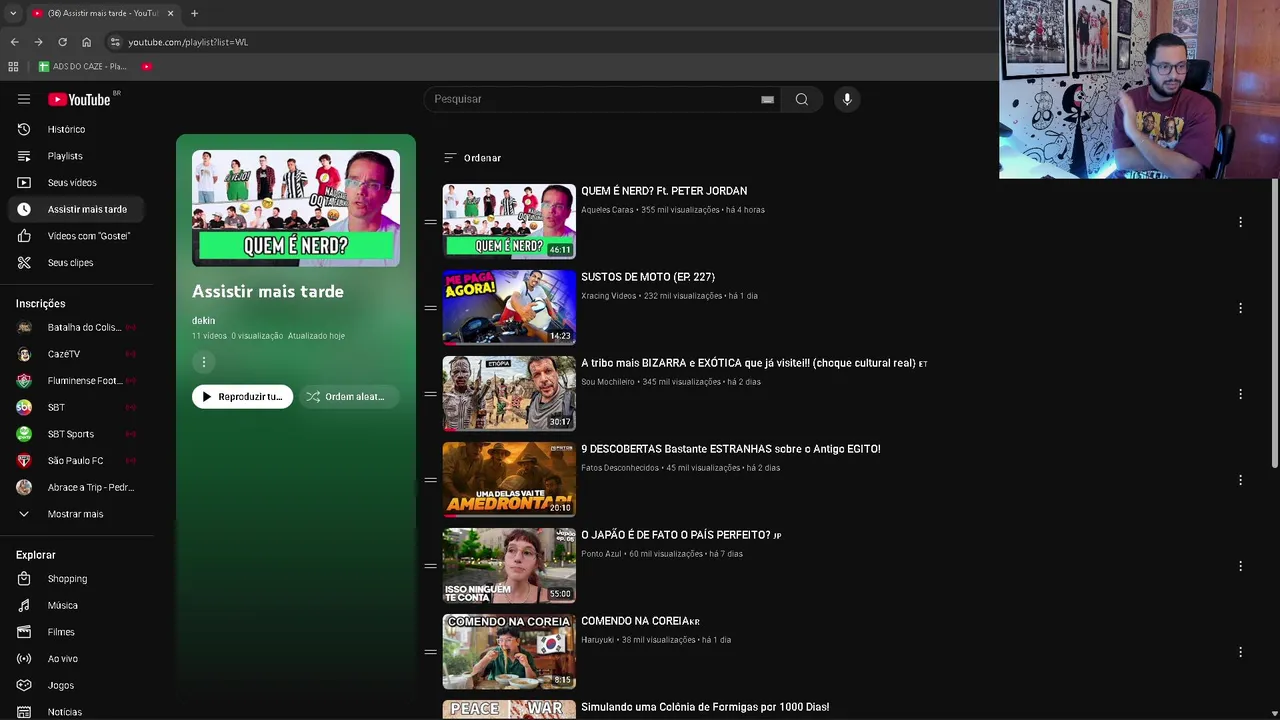Open options menu for tribo mais BIZARRA video

(x=1240, y=394)
